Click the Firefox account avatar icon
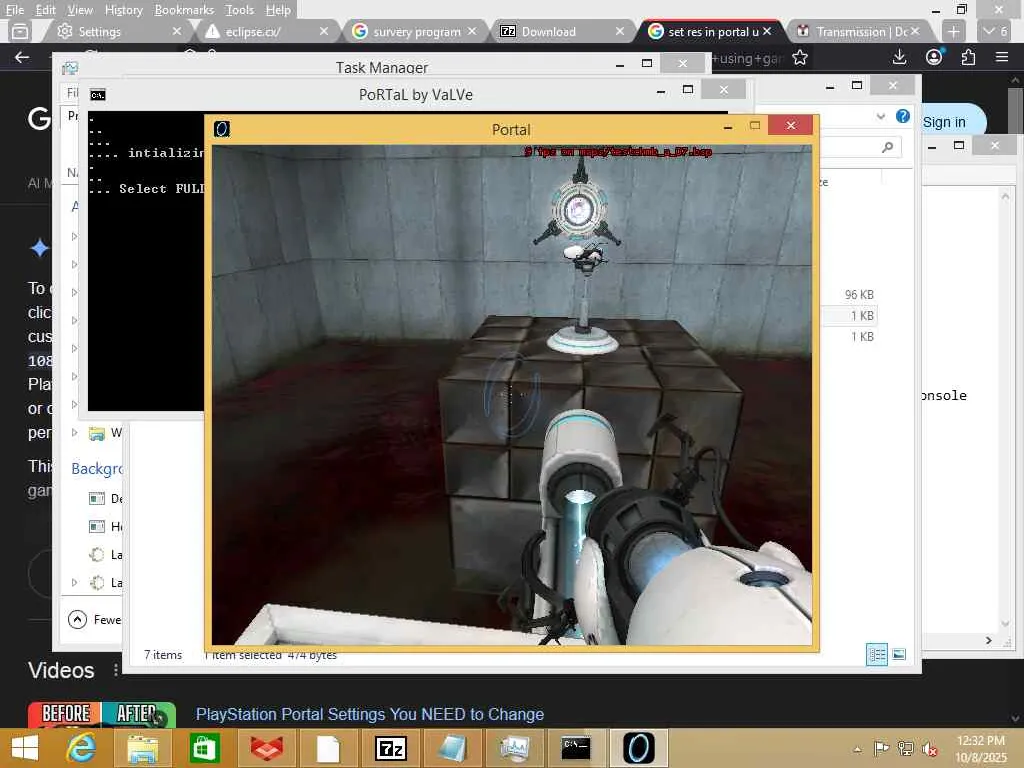1024x768 pixels. pos(934,57)
